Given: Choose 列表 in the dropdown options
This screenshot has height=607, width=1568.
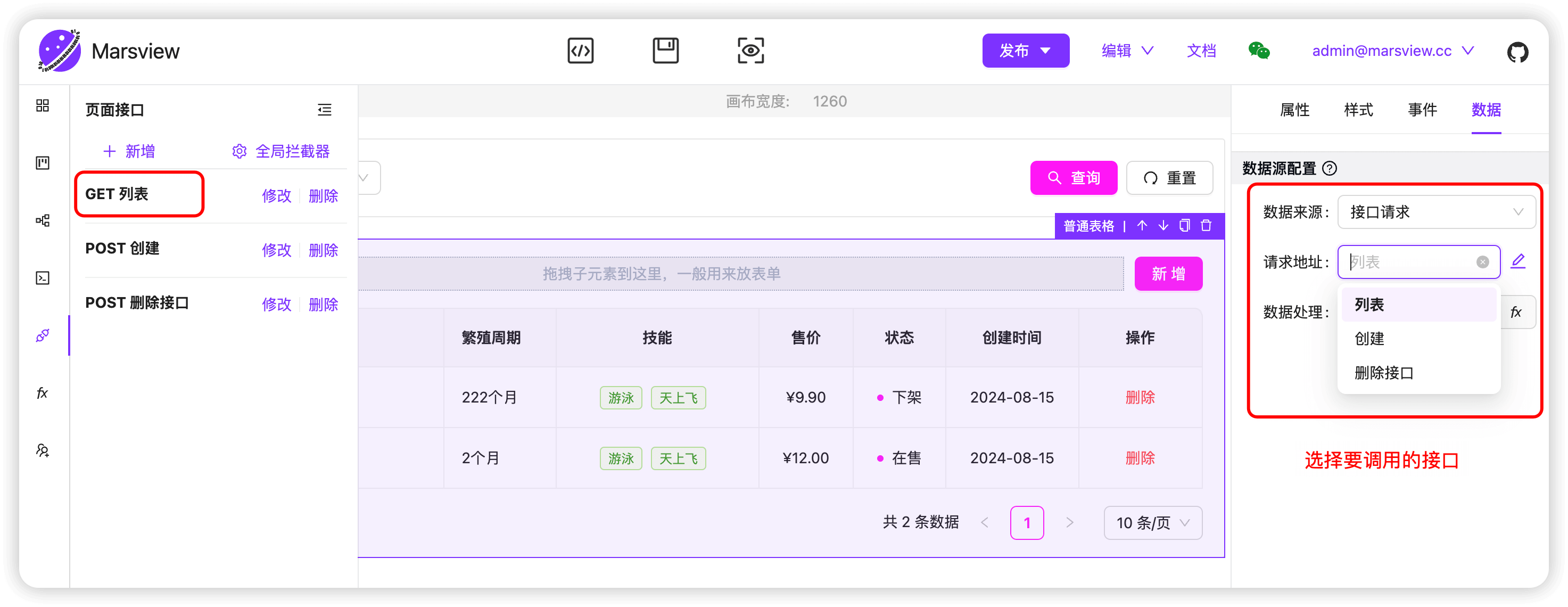Looking at the screenshot, I should pos(1419,305).
